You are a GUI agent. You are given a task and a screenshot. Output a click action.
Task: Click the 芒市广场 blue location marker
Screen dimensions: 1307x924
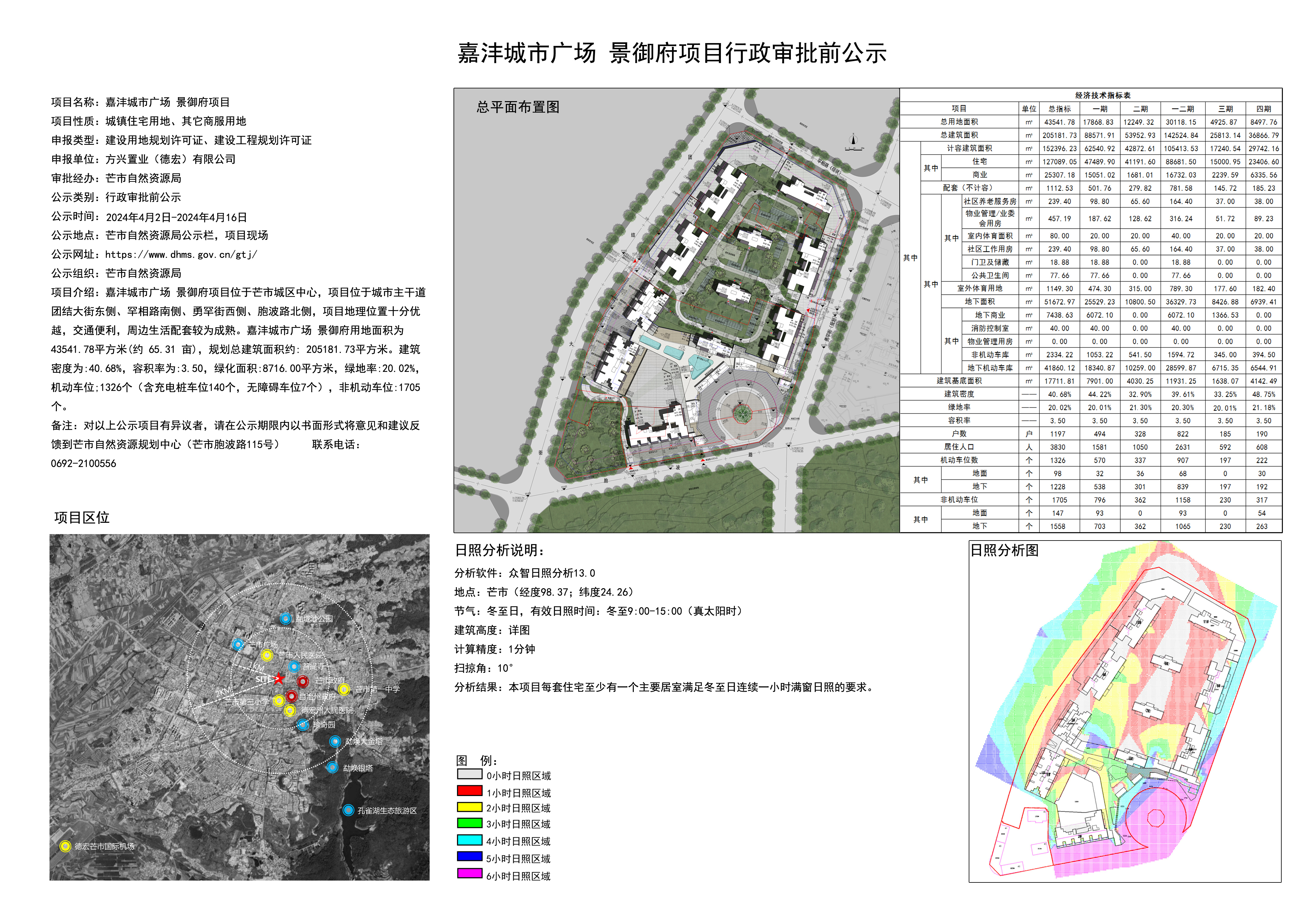pyautogui.click(x=238, y=644)
